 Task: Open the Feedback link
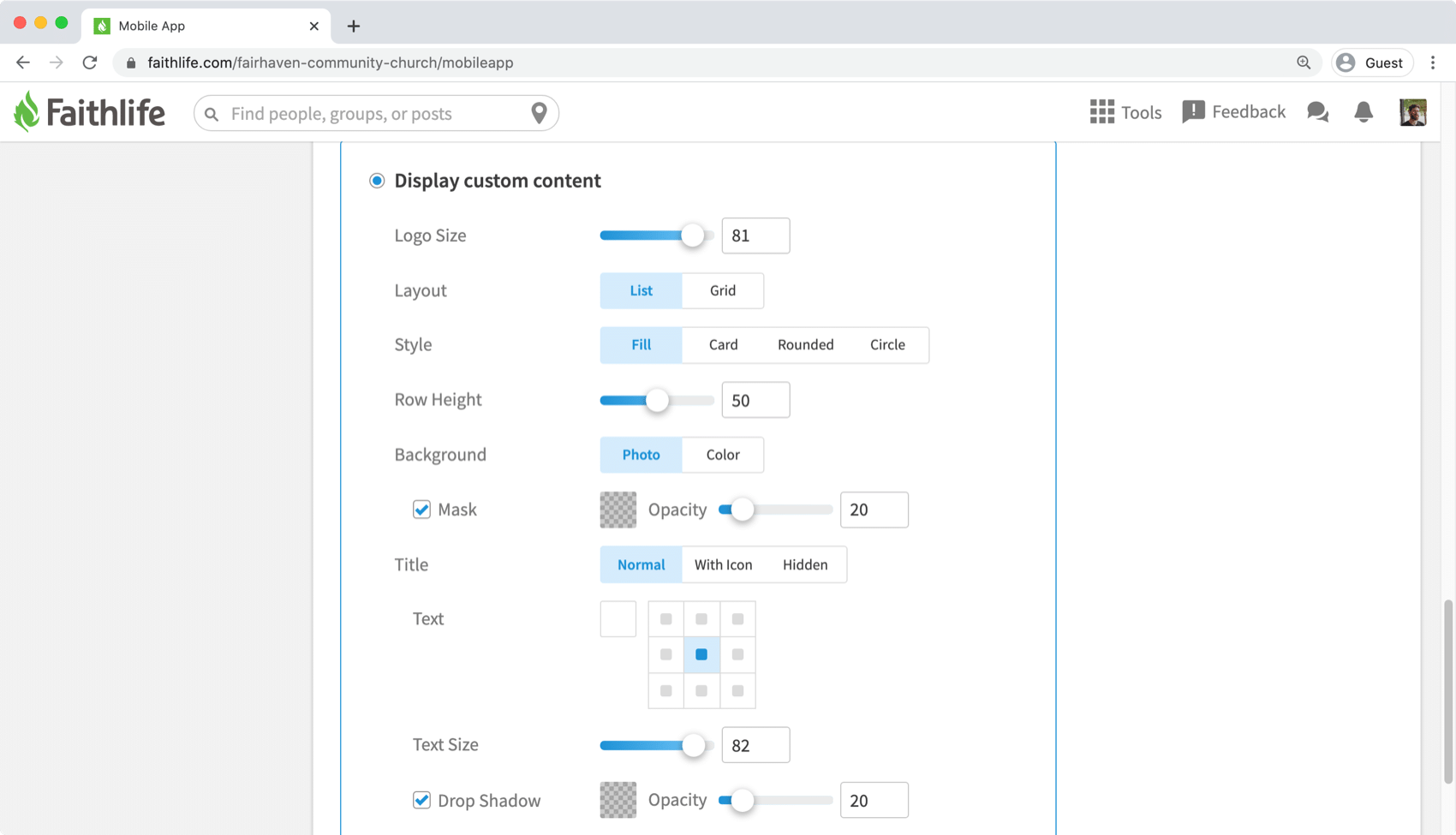pyautogui.click(x=1233, y=112)
